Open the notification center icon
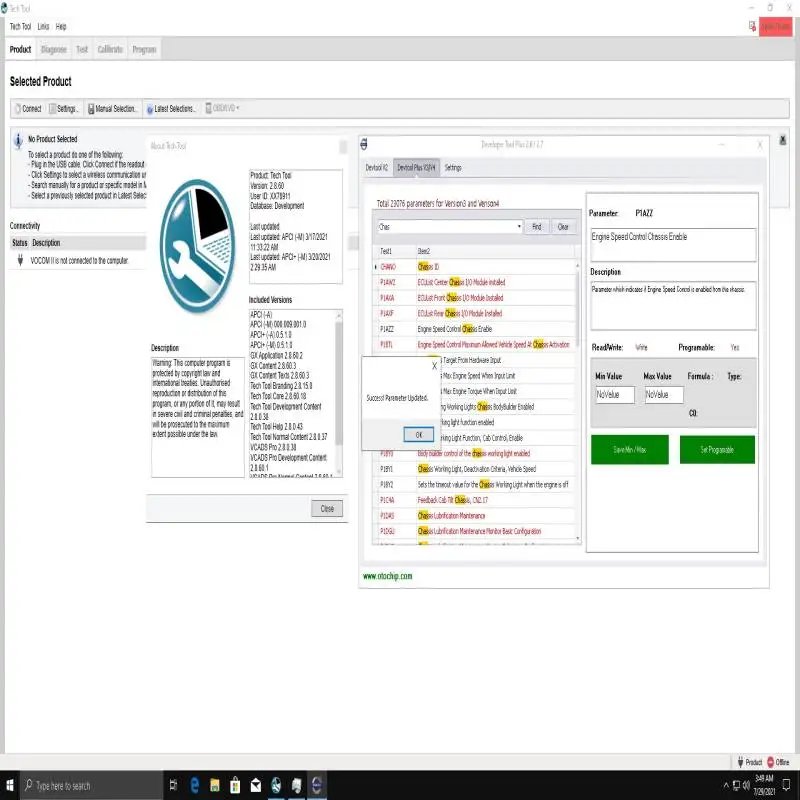 pos(786,784)
